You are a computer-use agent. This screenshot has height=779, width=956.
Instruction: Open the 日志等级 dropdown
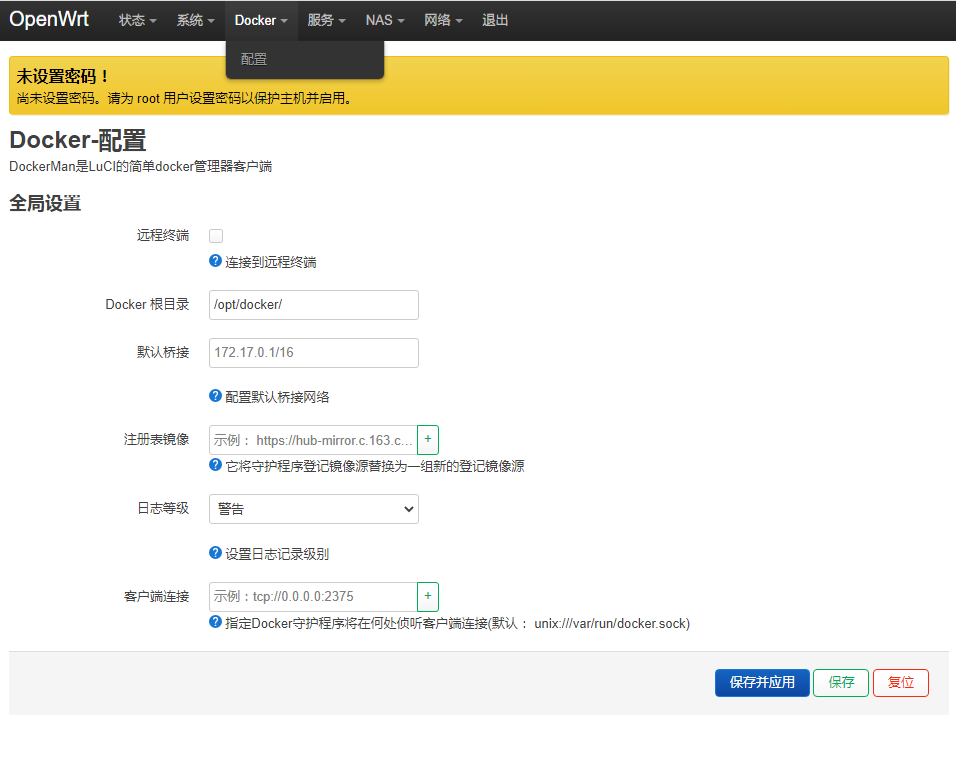[313, 509]
